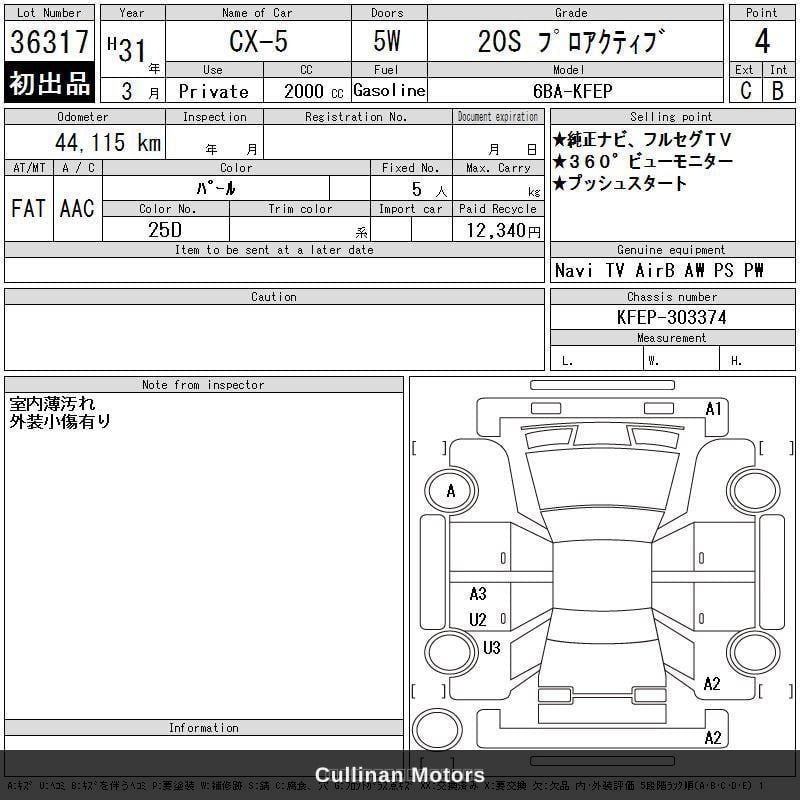Click the 純正ナビ、フルセグTV selling point
This screenshot has width=800, height=800.
click(642, 139)
